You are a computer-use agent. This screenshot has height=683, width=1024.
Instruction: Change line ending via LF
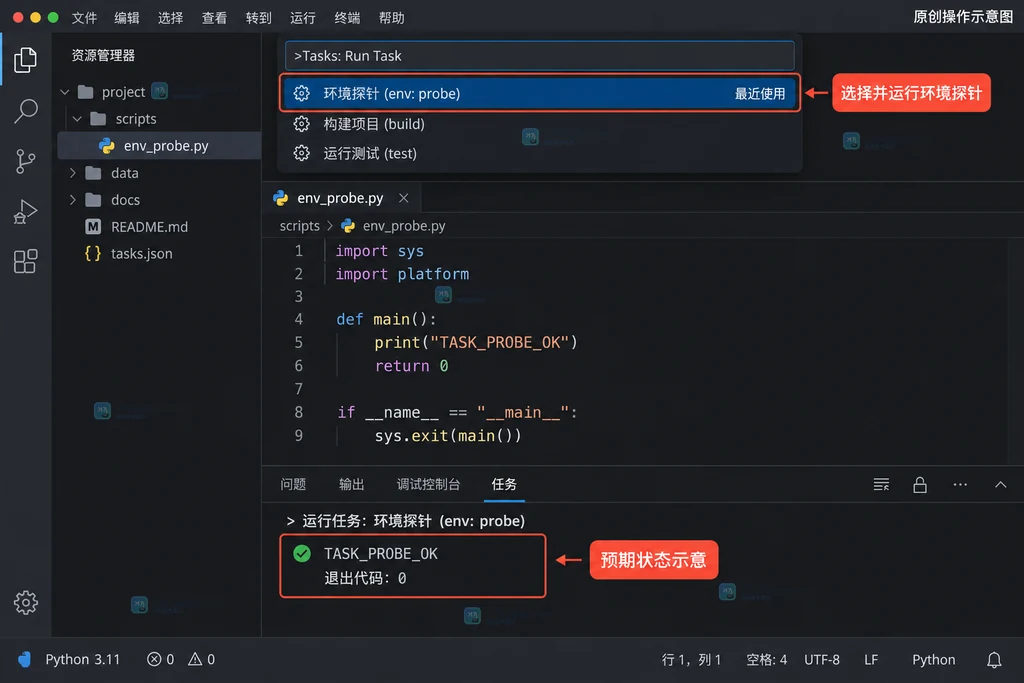tap(871, 659)
